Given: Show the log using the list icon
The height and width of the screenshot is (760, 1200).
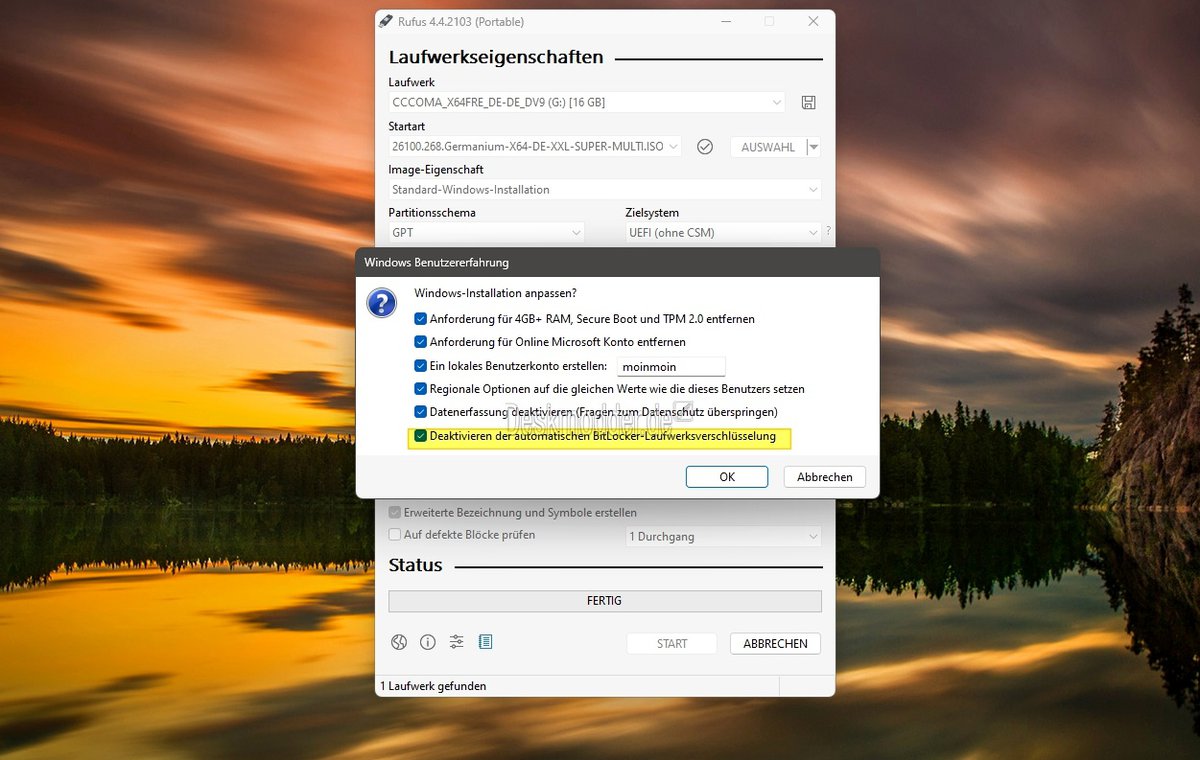Looking at the screenshot, I should click(x=486, y=642).
